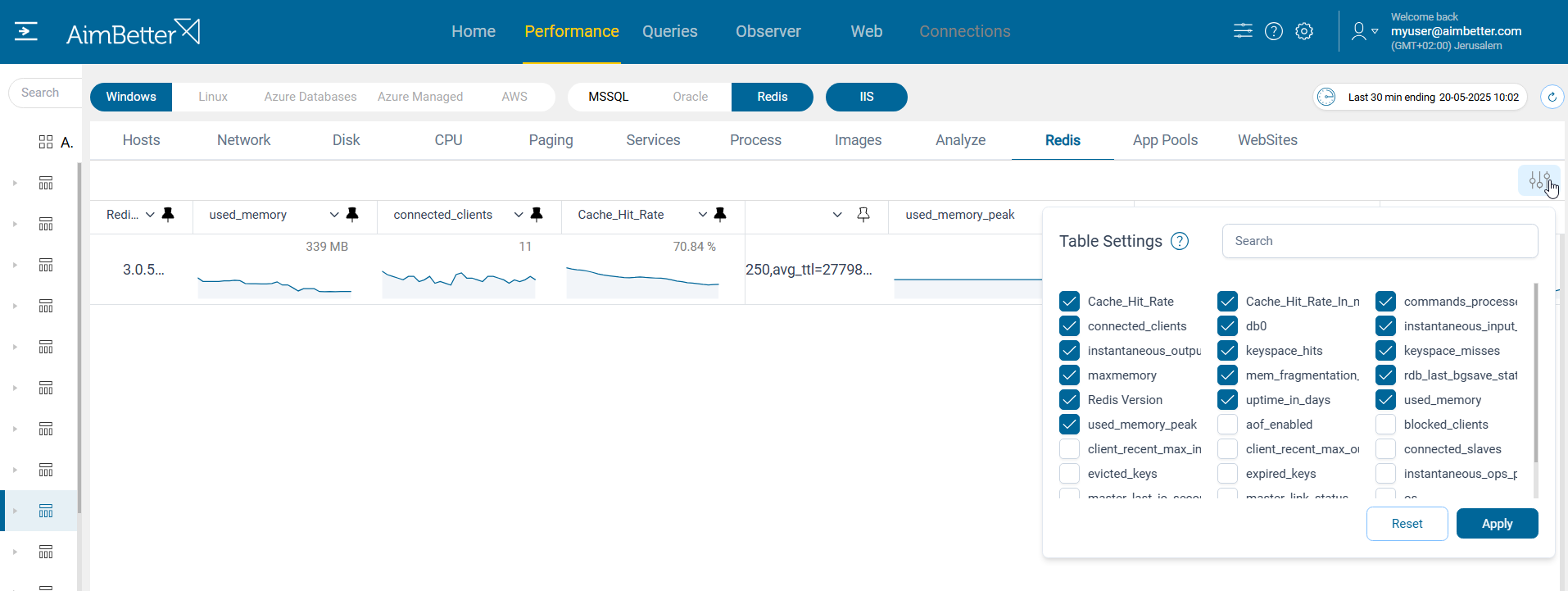Uncheck the Redis Version checkbox
The width and height of the screenshot is (1568, 591).
(1069, 400)
